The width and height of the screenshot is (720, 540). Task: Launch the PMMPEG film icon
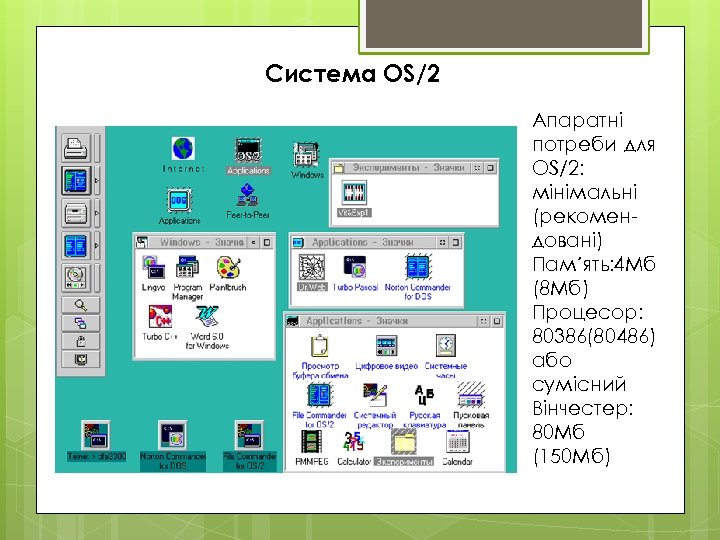312,442
